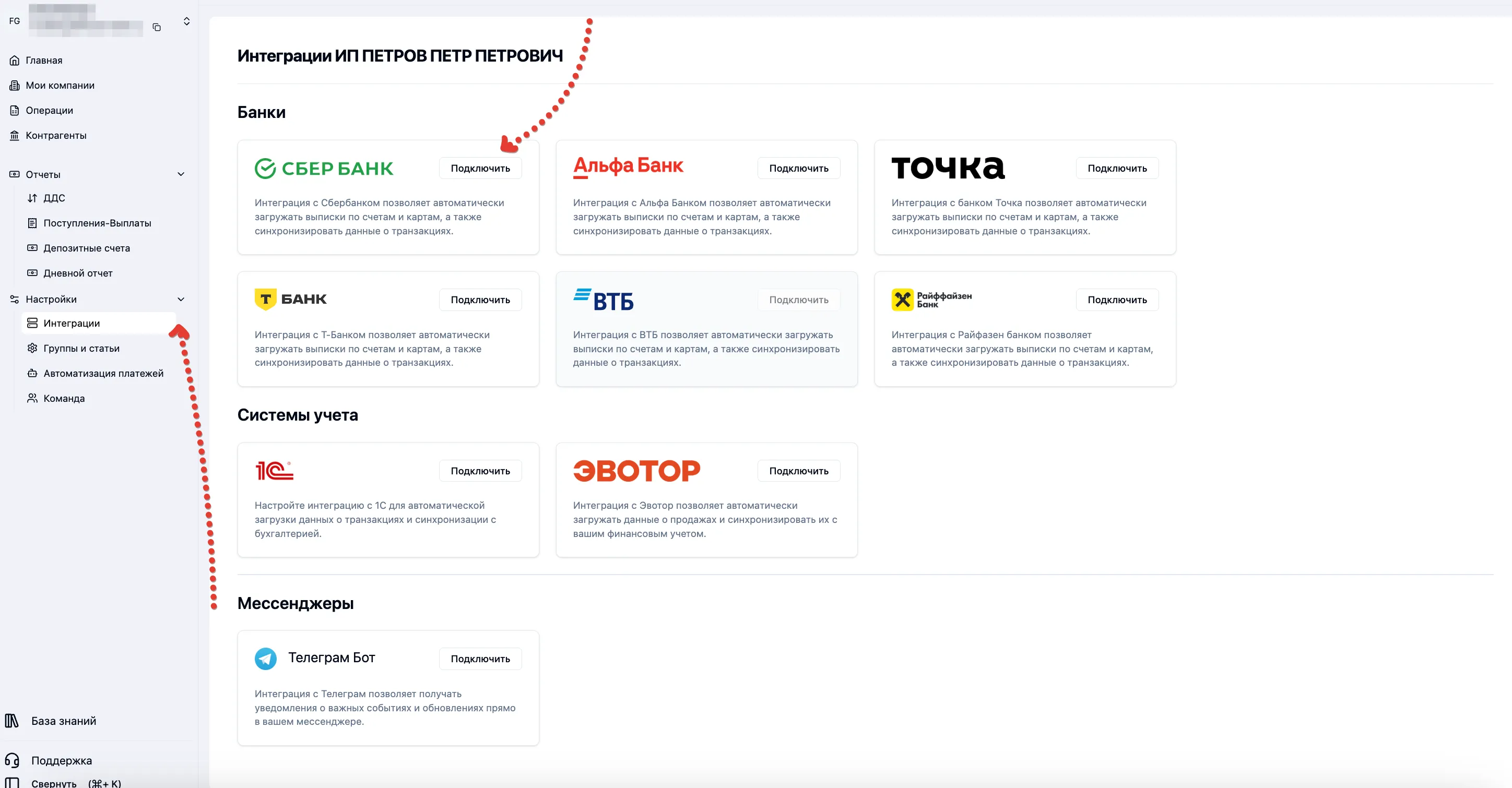Screen dimensions: 1512x788
Task: Click the Telegram paper-plane icon
Action: pyautogui.click(x=266, y=659)
